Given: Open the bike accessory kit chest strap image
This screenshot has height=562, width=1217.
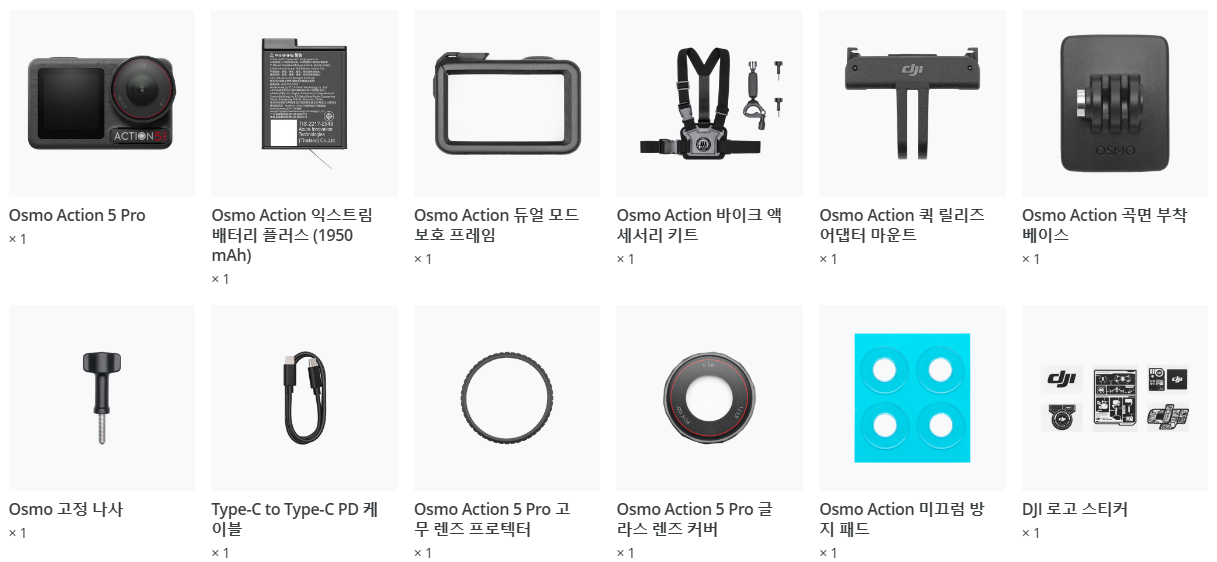Looking at the screenshot, I should [709, 104].
